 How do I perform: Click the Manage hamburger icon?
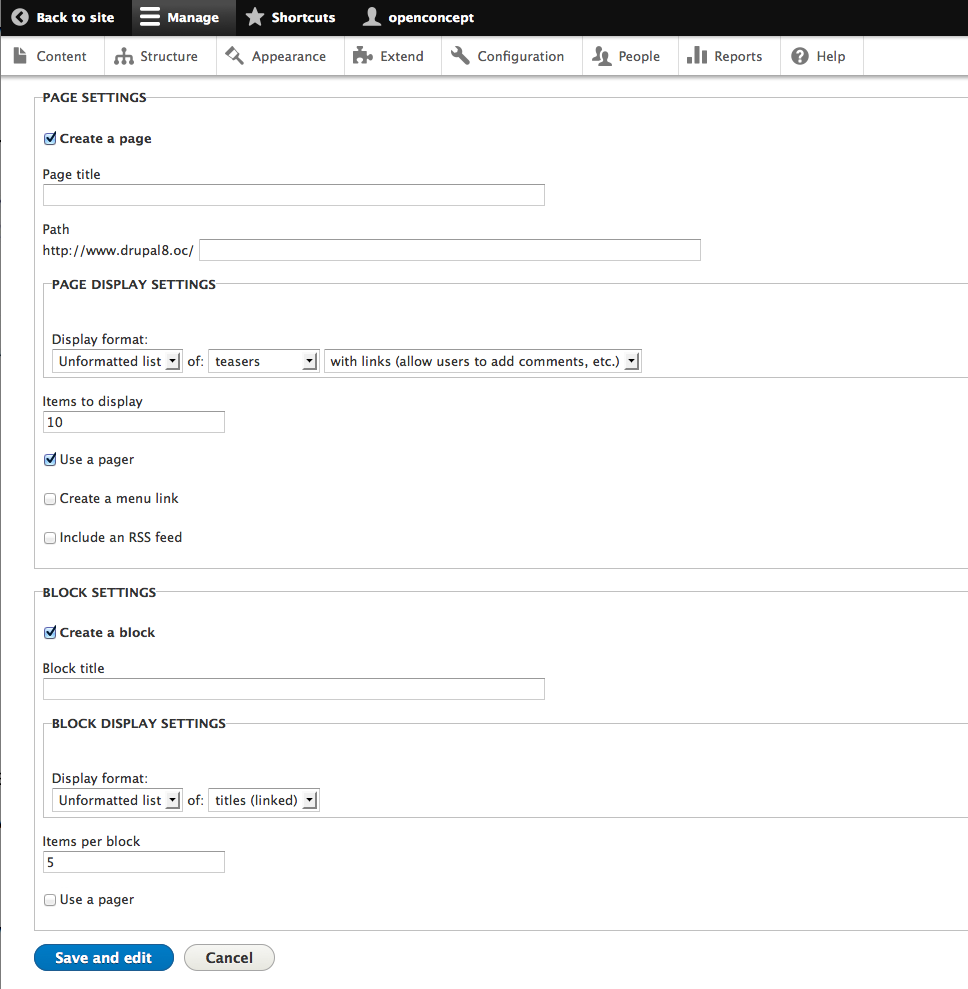point(149,17)
